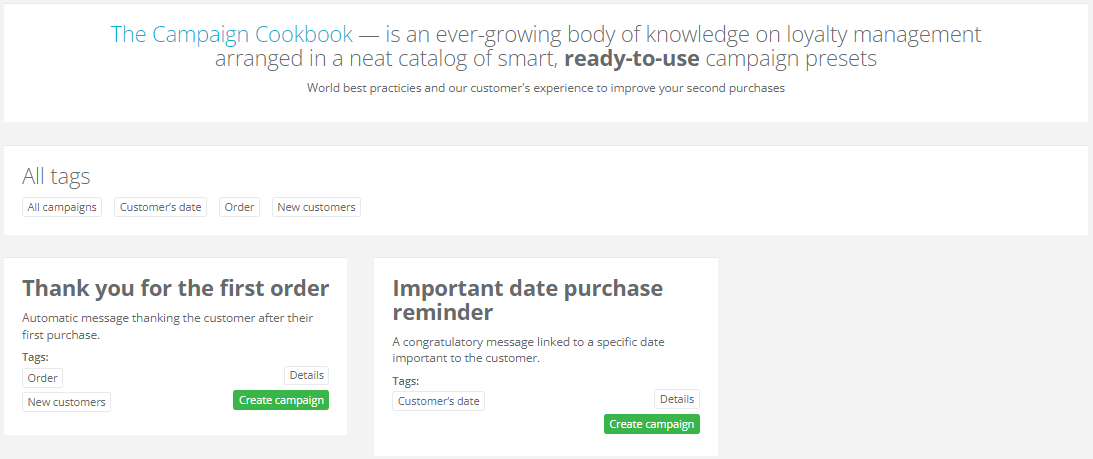Select Order filter under All tags
This screenshot has width=1093, height=459.
pos(239,207)
